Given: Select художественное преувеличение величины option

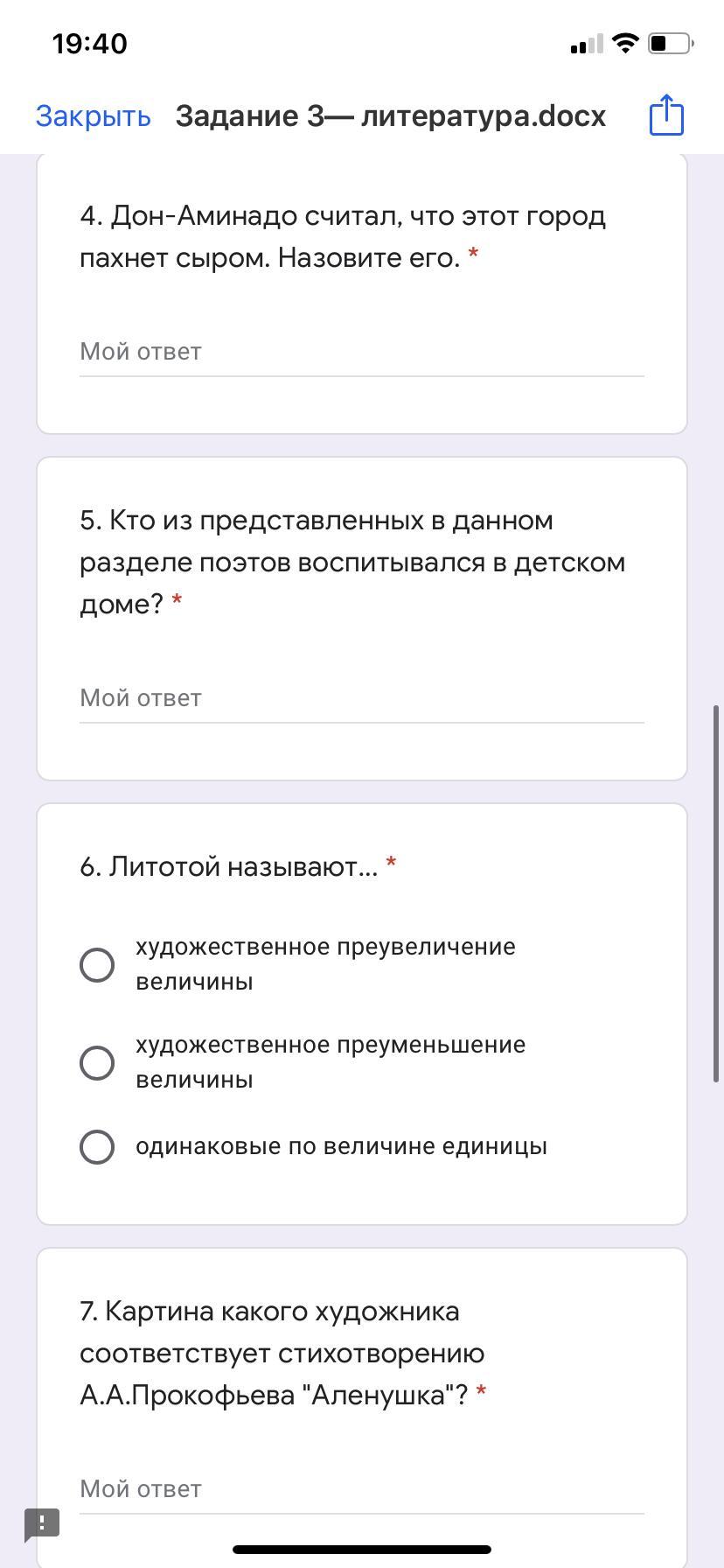Looking at the screenshot, I should [x=97, y=964].
